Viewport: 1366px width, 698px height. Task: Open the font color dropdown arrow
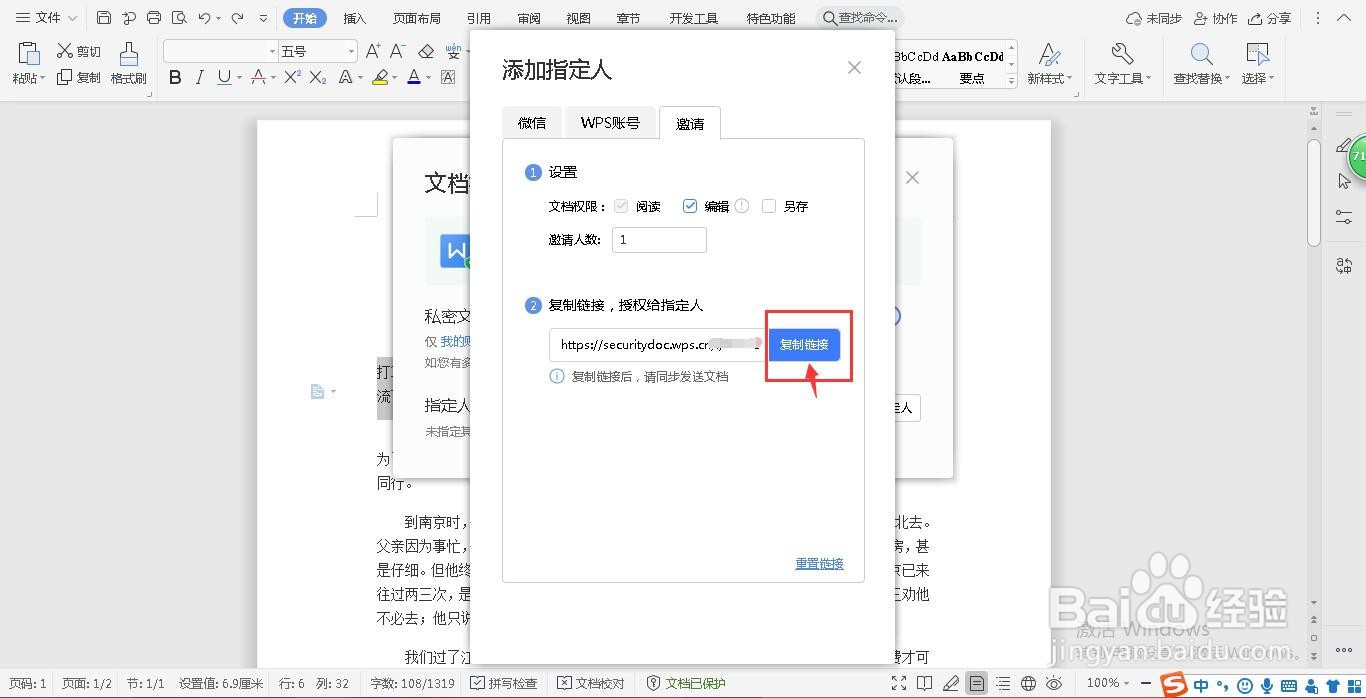pos(428,77)
